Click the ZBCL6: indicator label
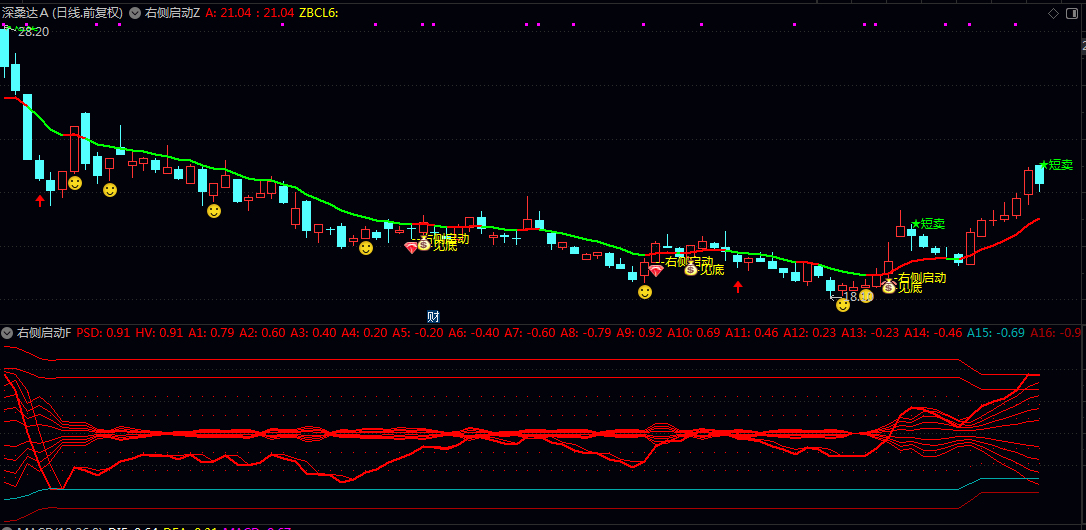Screen dimensions: 1086x530 pyautogui.click(x=319, y=13)
